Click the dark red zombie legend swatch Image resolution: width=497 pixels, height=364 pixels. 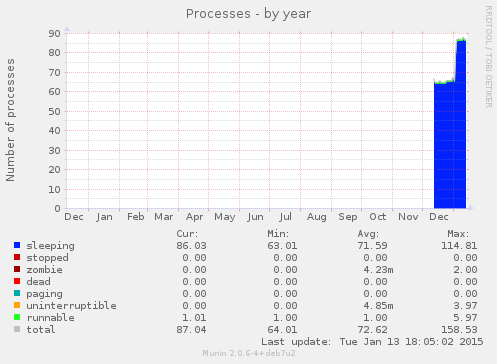pyautogui.click(x=17, y=269)
